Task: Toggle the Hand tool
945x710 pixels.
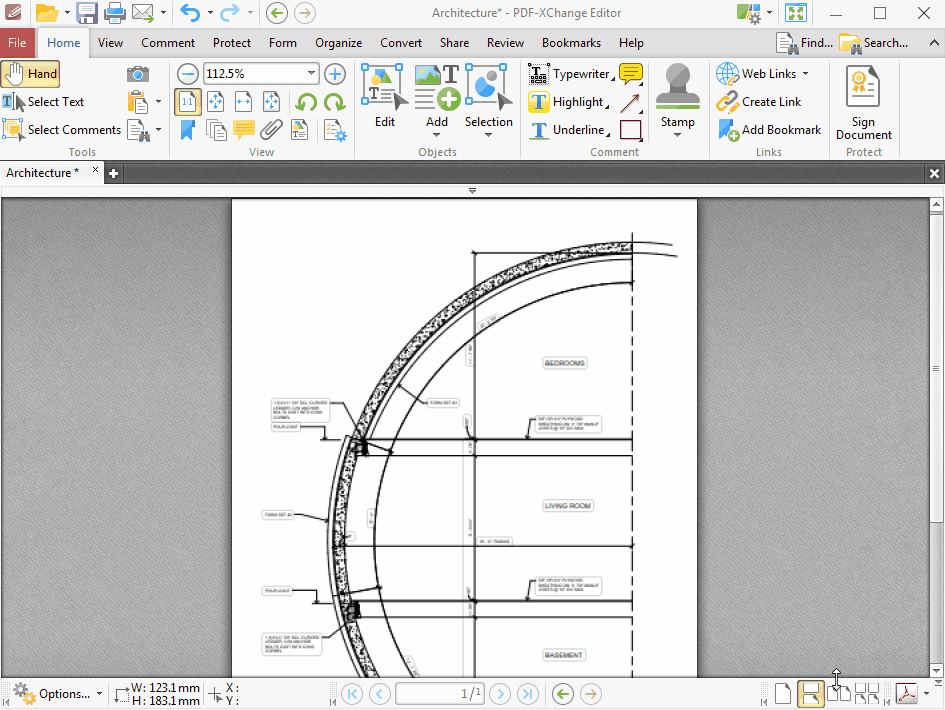Action: [31, 74]
